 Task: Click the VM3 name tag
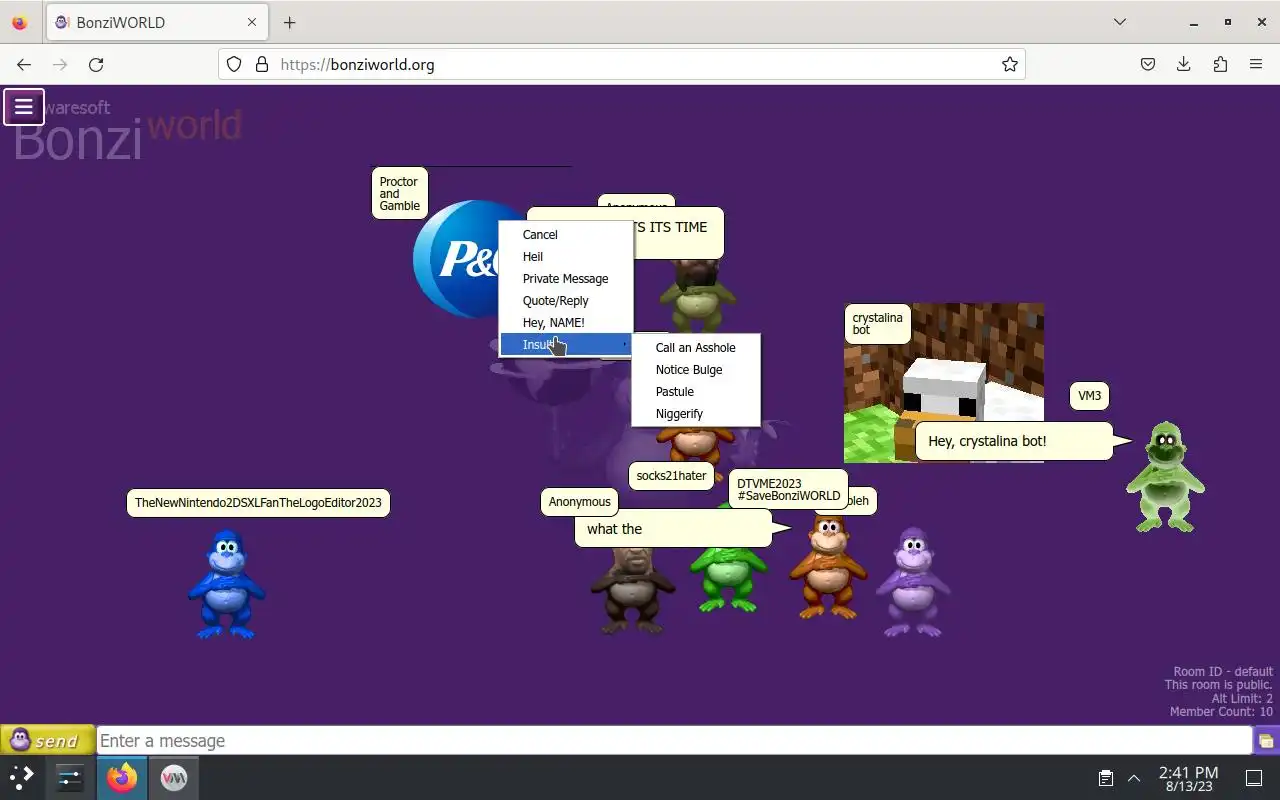coord(1090,396)
